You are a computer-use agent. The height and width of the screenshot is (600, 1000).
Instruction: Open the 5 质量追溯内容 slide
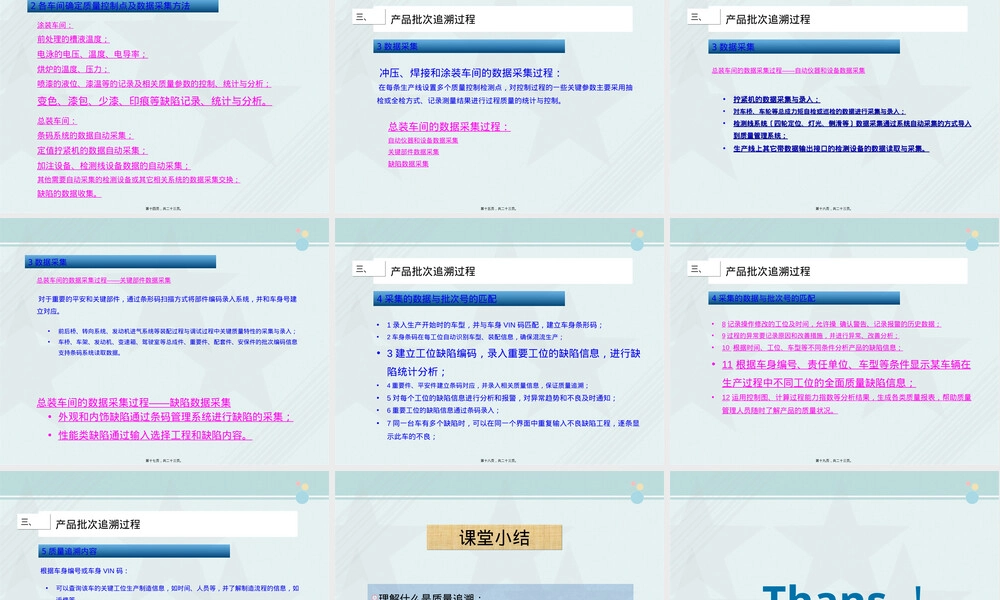point(165,536)
